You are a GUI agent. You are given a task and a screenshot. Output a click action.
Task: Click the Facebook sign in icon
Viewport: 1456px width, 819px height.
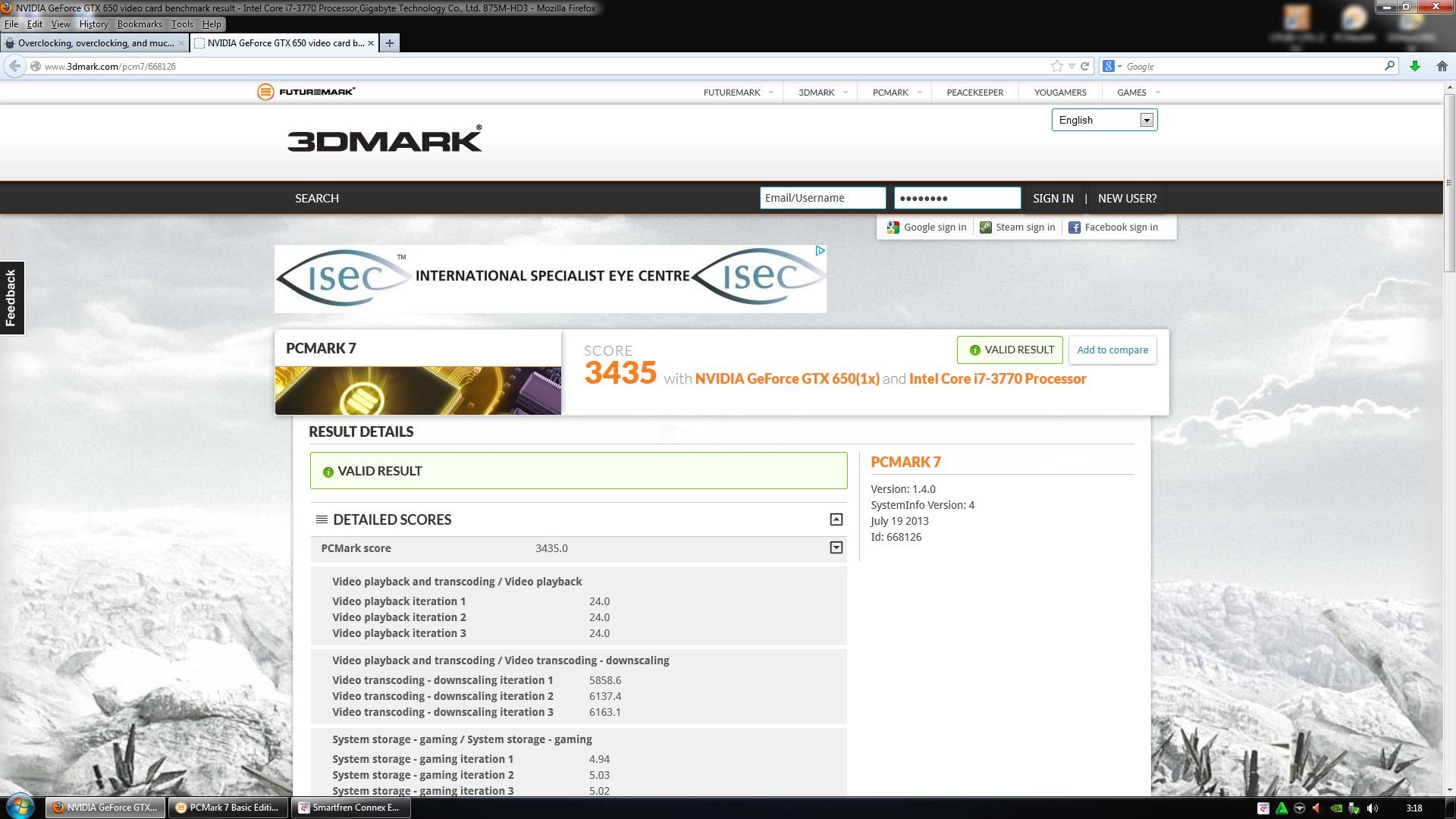(x=1075, y=227)
